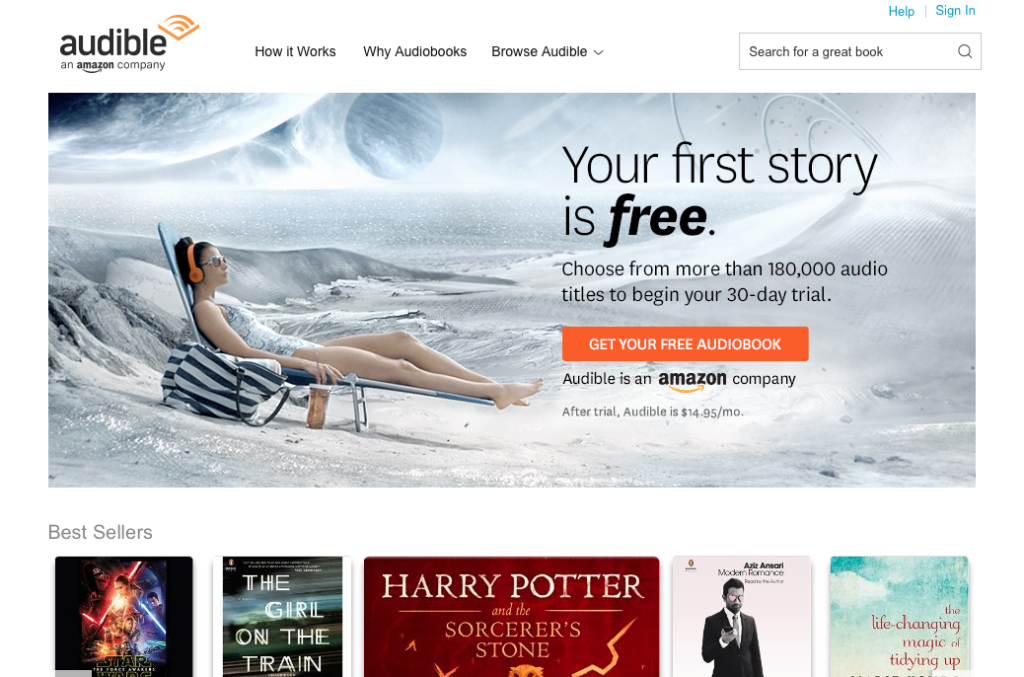Viewport: 1024px width, 677px height.
Task: Select The Girl on the Train audiobook
Action: point(282,616)
